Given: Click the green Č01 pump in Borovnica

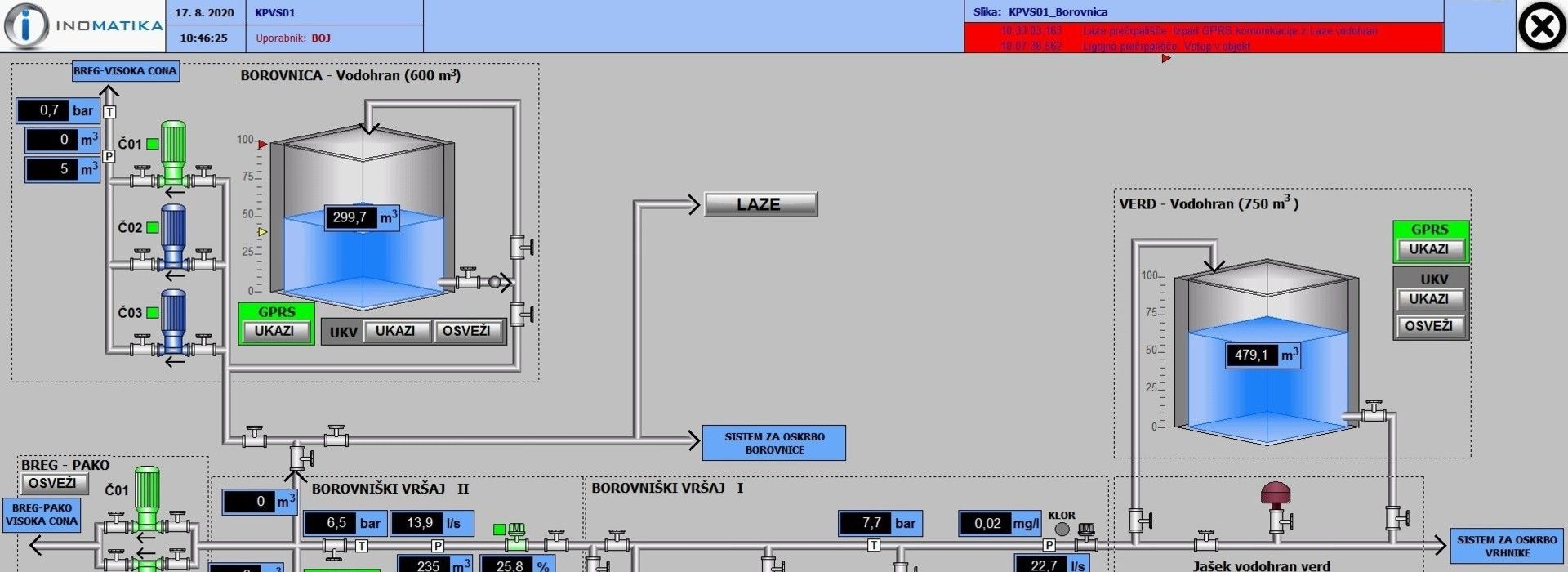Looking at the screenshot, I should (x=173, y=153).
